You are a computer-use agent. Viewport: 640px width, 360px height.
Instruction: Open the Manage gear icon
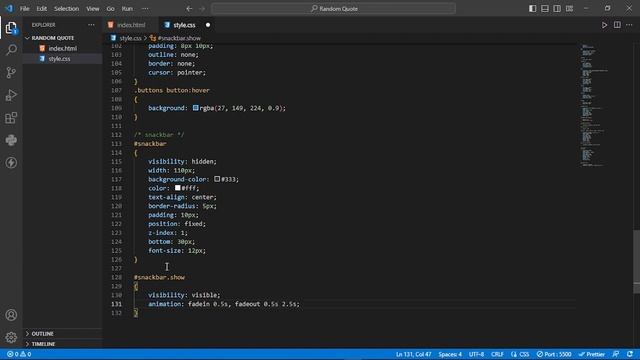tap(11, 337)
